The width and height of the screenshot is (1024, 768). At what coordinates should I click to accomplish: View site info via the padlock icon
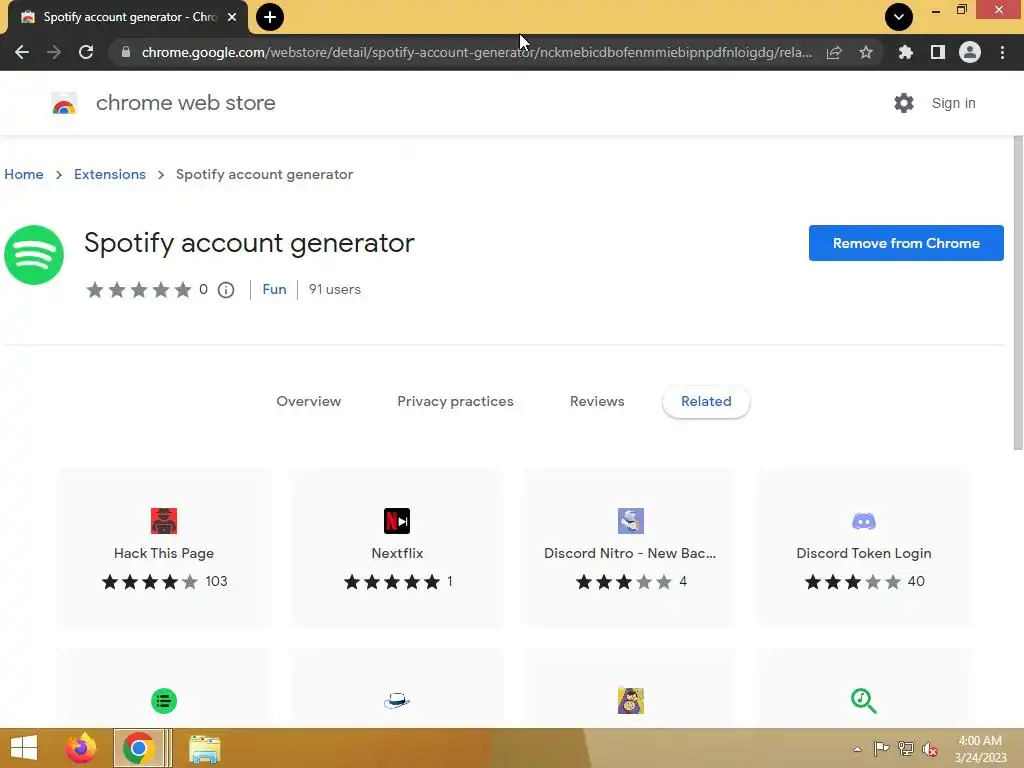(x=126, y=52)
